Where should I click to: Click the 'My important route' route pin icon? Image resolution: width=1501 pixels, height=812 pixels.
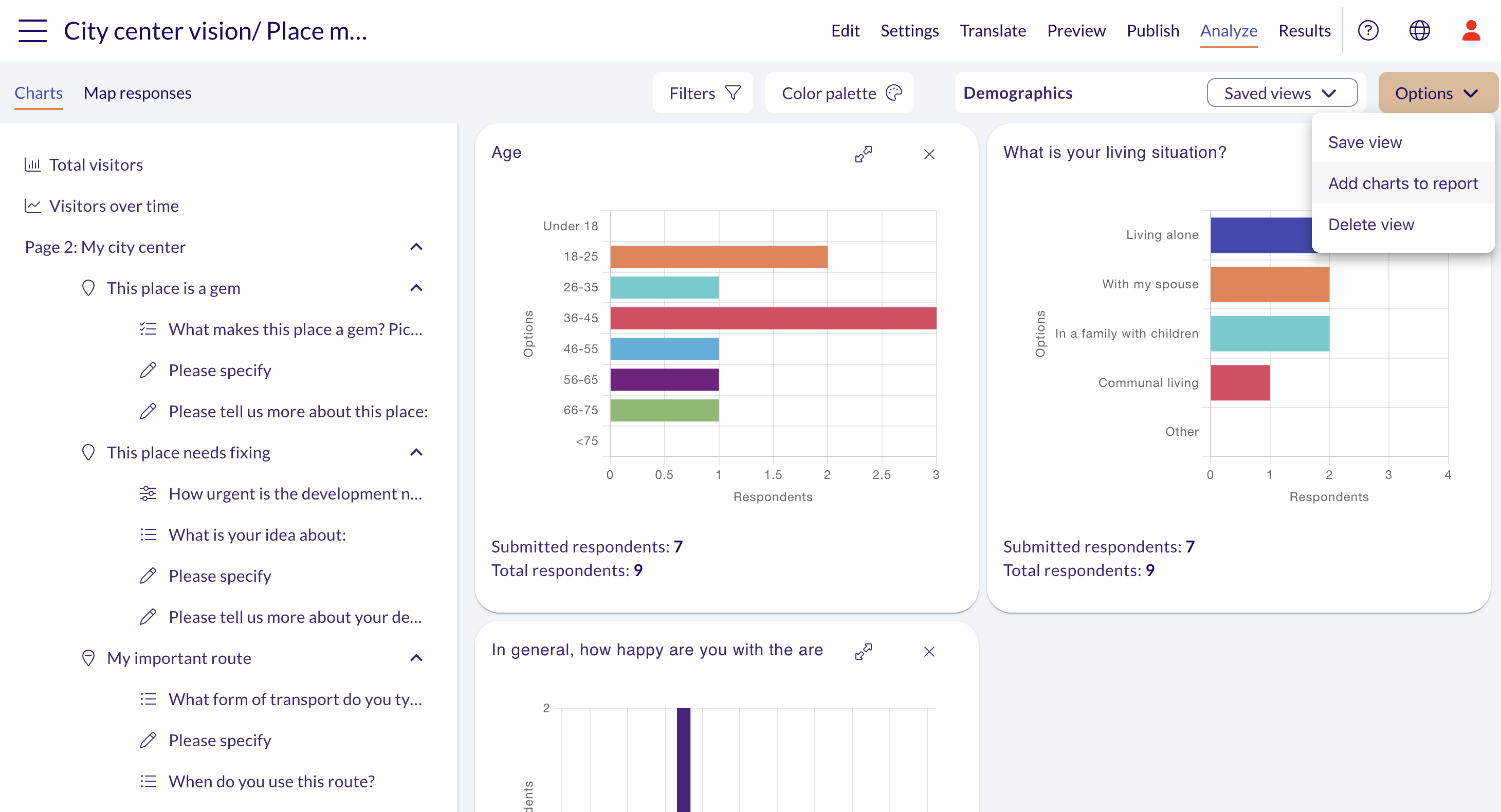click(x=88, y=658)
